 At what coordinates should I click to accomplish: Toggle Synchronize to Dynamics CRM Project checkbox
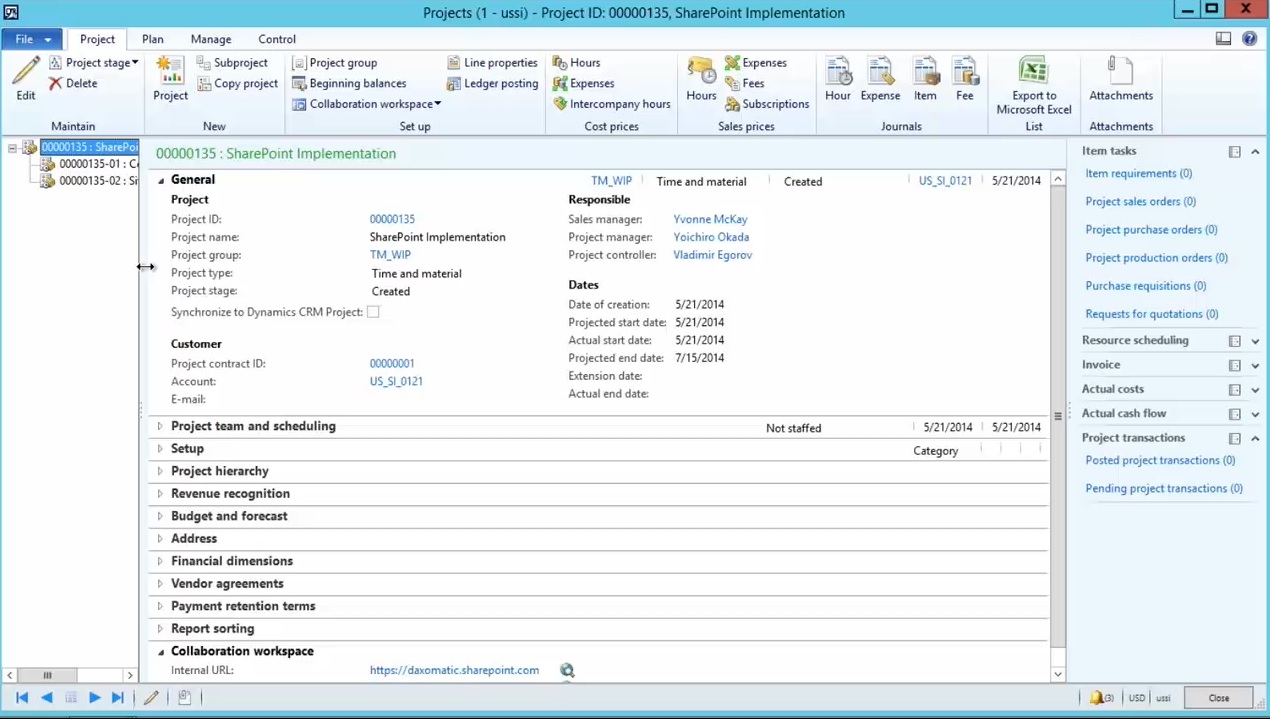[x=373, y=312]
